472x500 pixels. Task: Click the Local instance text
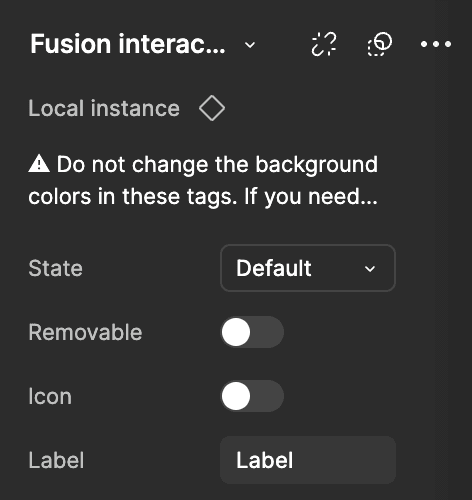click(104, 108)
